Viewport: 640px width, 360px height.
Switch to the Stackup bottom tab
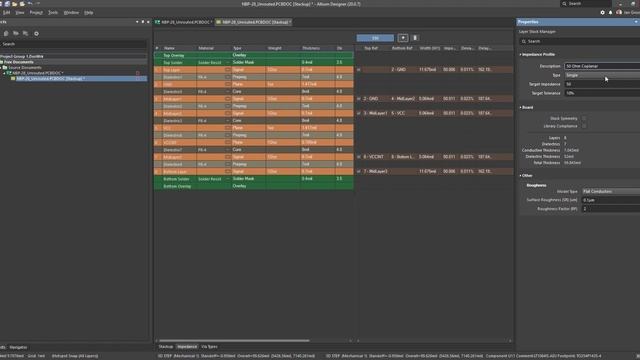pyautogui.click(x=166, y=347)
